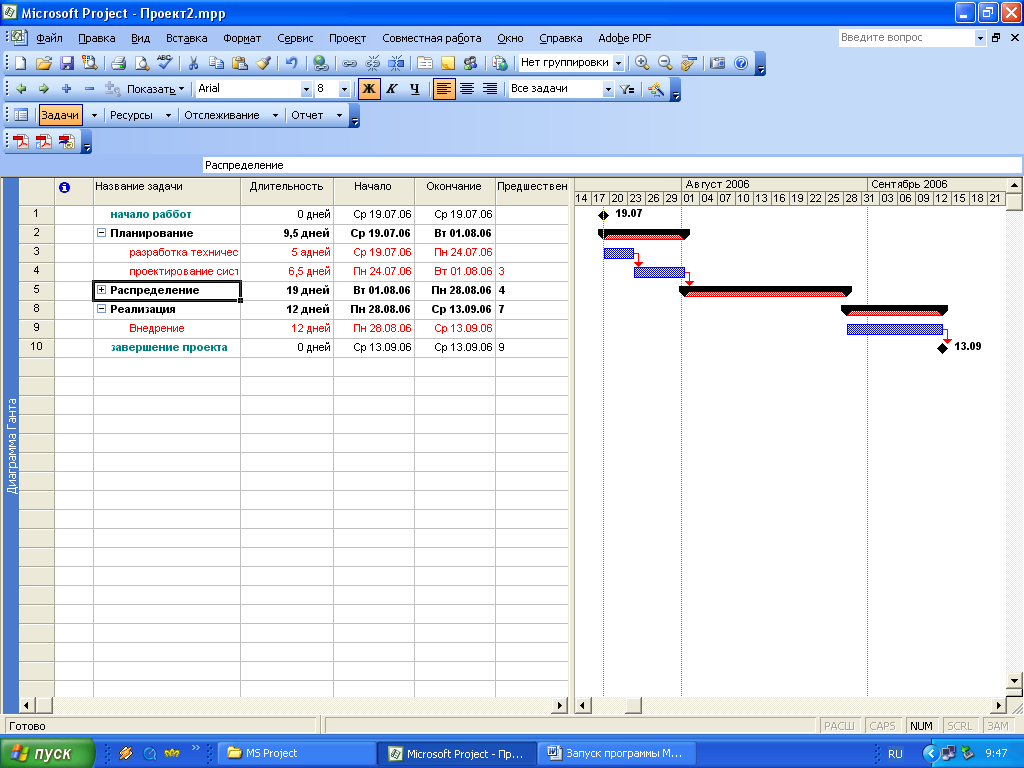This screenshot has width=1024, height=768.
Task: Open the Ресурсы guide dropdown arrow
Action: (168, 116)
